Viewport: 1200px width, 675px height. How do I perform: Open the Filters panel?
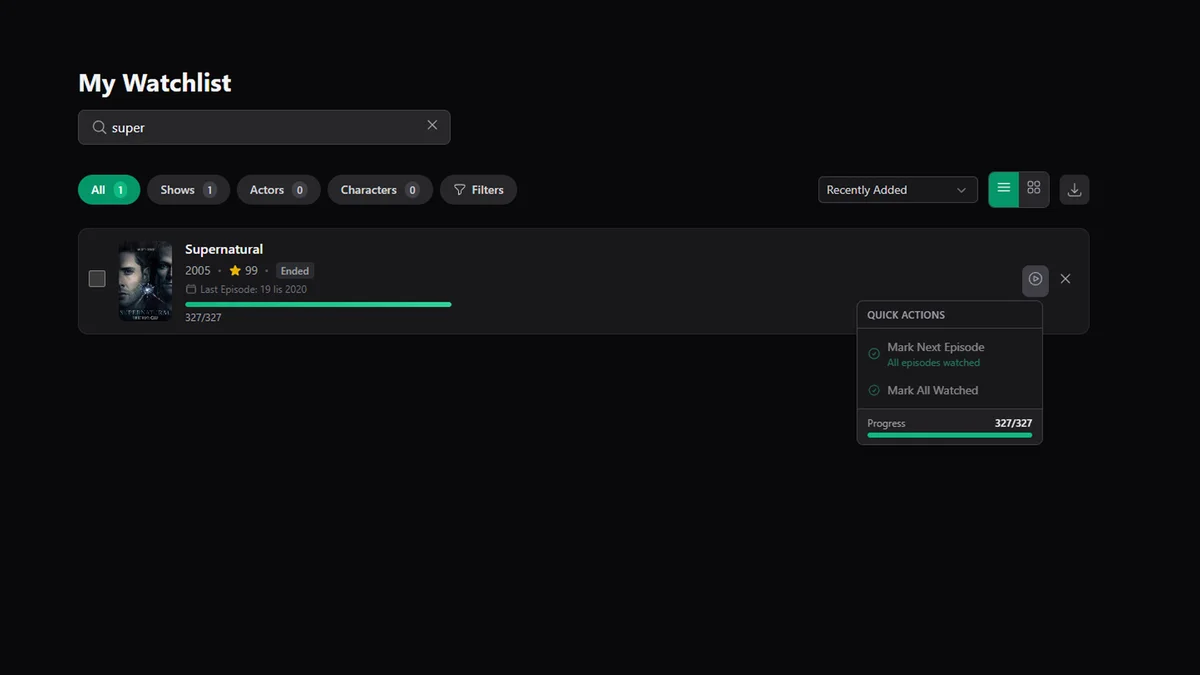pyautogui.click(x=478, y=190)
